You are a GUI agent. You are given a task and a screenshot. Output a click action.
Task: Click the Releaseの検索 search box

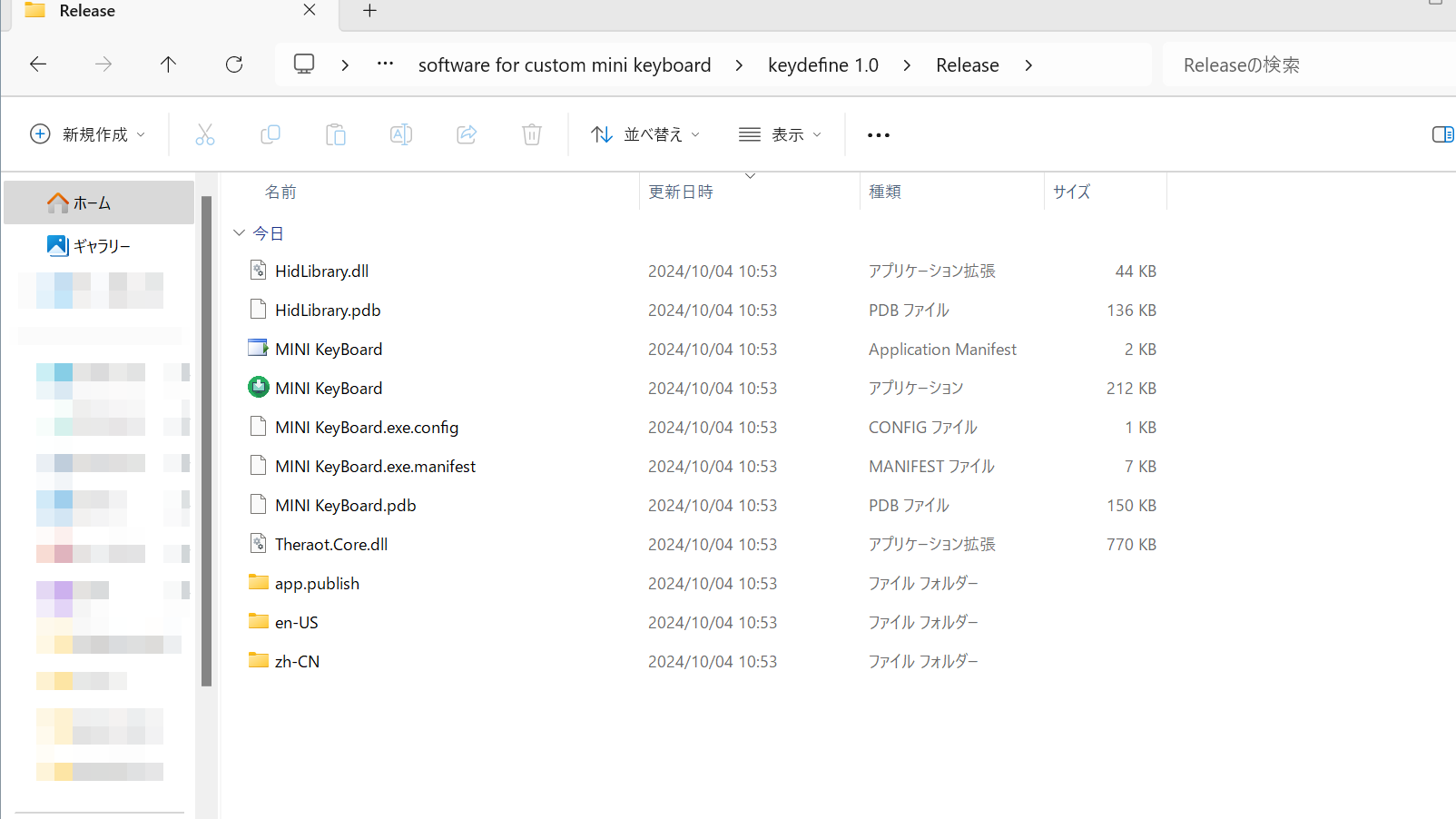pyautogui.click(x=1307, y=65)
